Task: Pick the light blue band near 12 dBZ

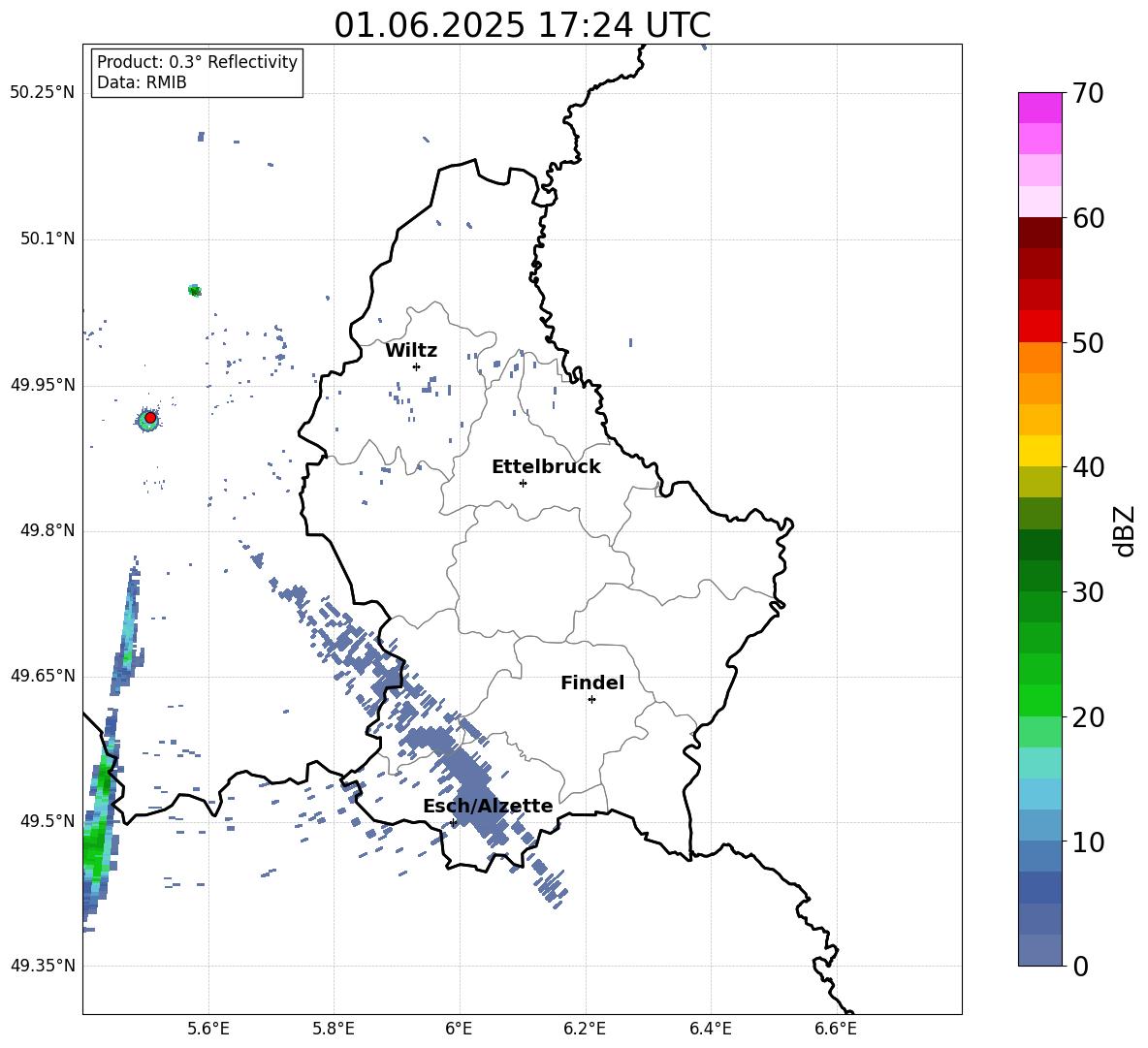Action: pyautogui.click(x=1039, y=794)
